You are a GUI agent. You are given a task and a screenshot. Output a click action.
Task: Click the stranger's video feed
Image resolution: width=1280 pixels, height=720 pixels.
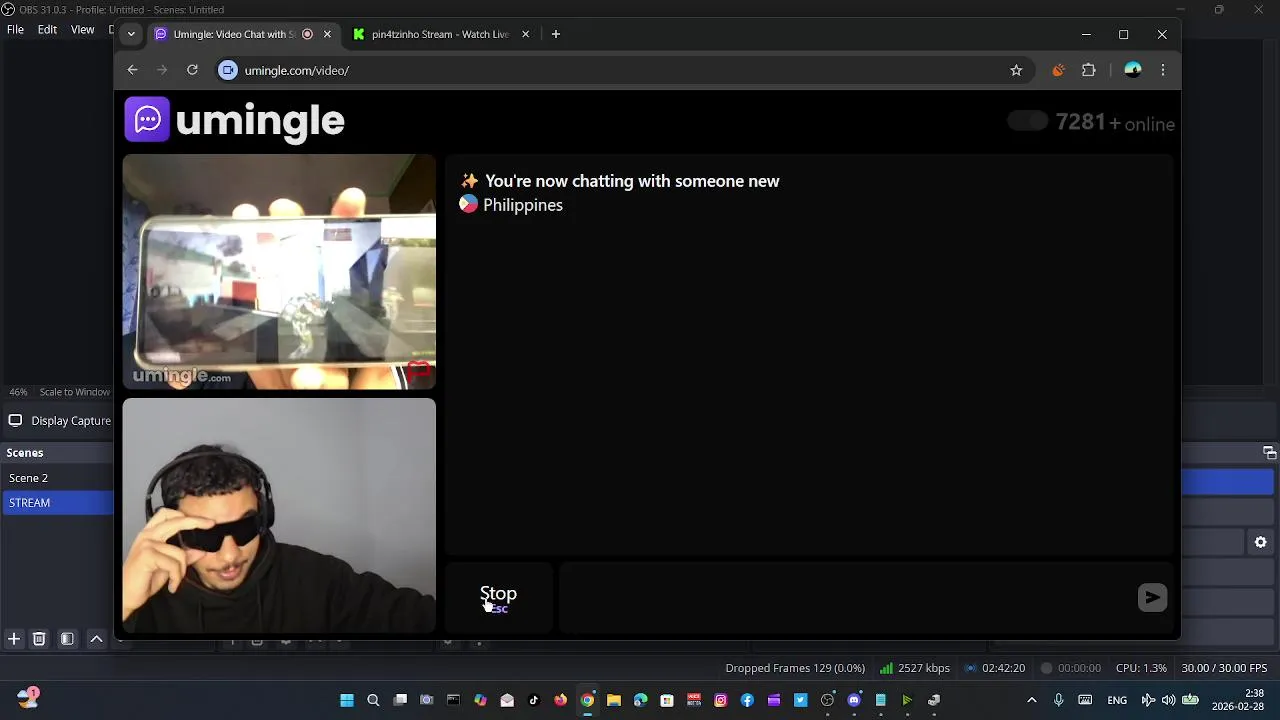[x=279, y=271]
